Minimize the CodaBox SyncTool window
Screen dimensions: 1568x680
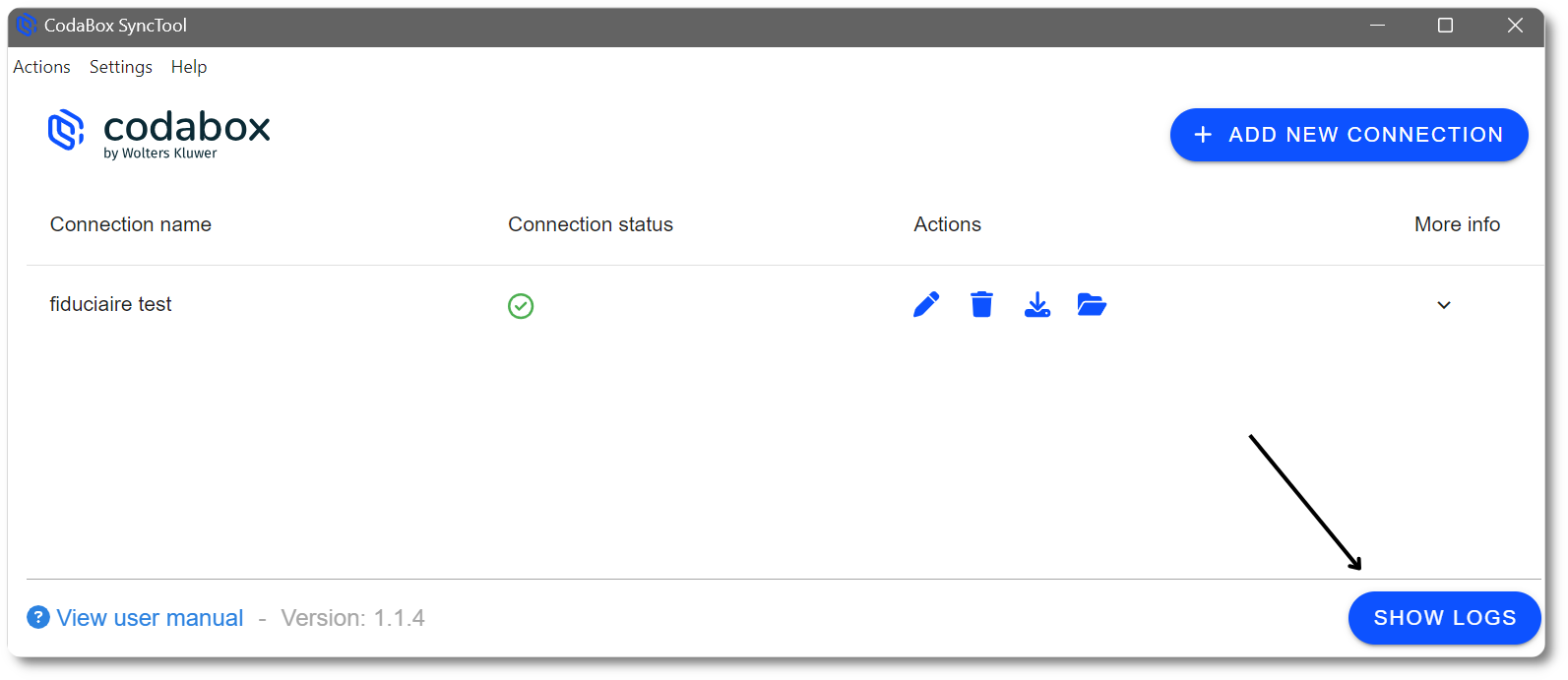[1377, 26]
